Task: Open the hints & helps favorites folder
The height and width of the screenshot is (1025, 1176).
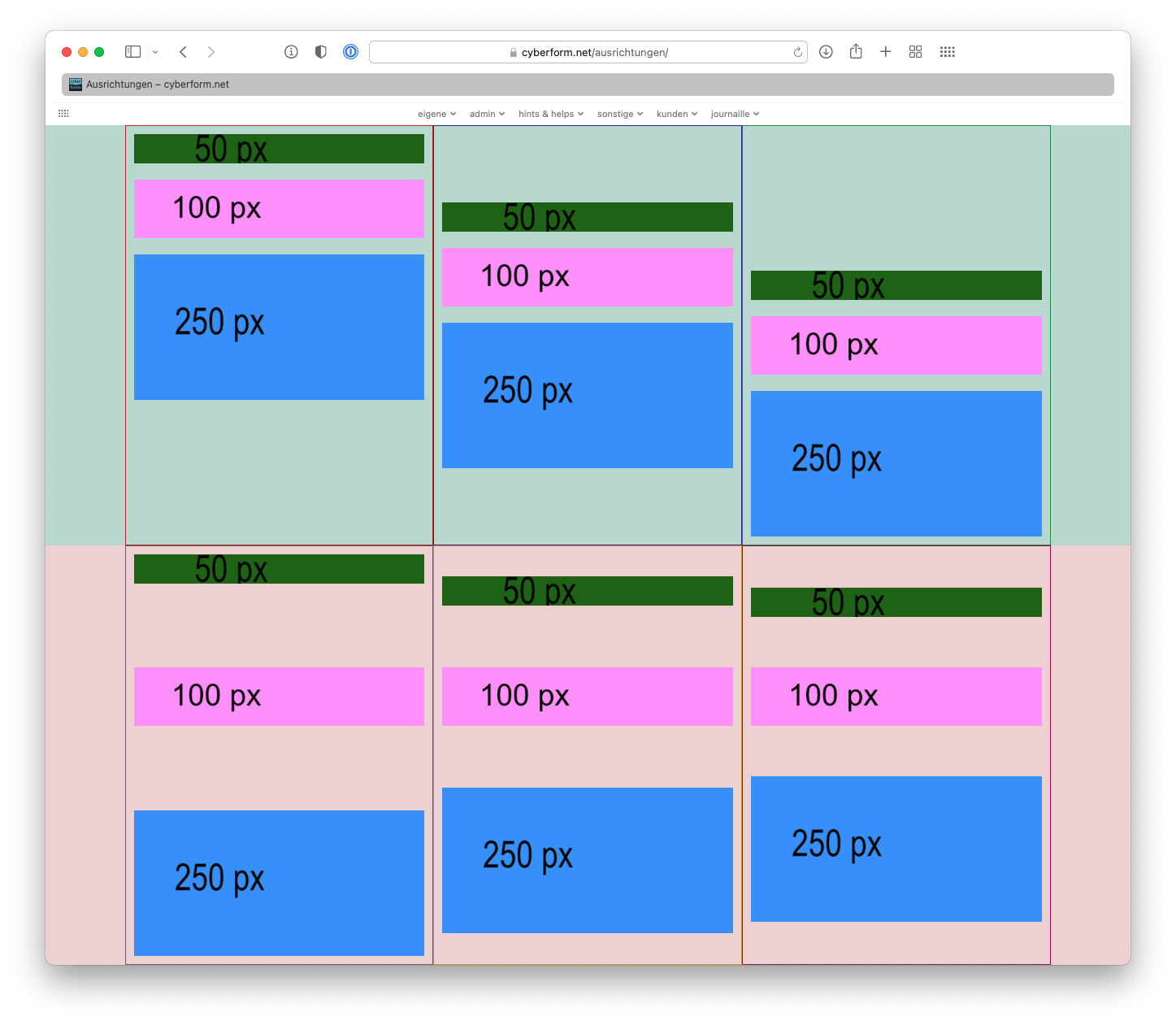Action: point(551,114)
